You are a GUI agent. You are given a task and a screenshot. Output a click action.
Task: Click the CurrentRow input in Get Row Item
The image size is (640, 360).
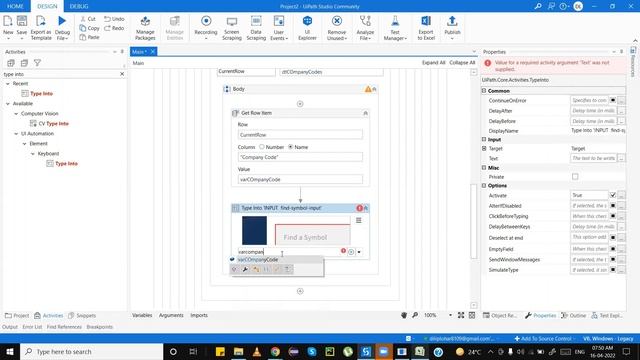(300, 135)
